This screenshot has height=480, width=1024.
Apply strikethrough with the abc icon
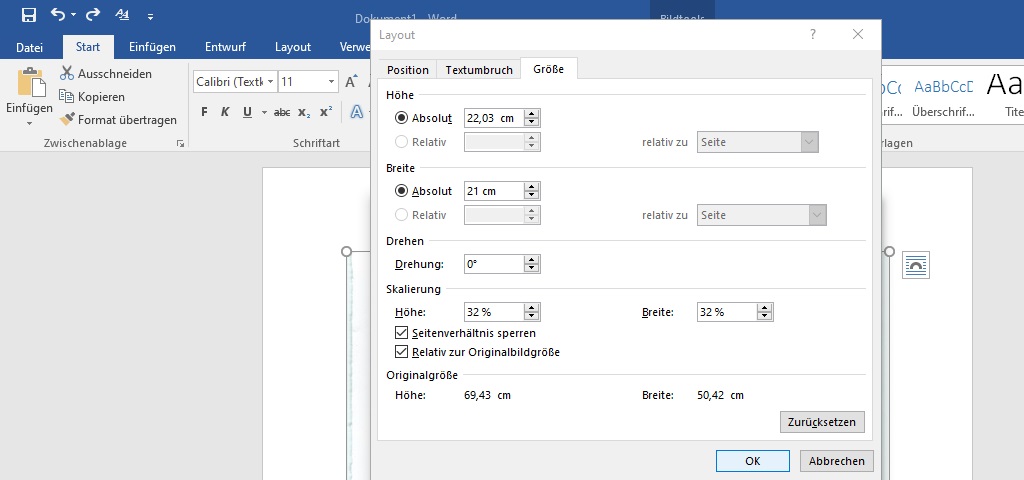[x=282, y=112]
